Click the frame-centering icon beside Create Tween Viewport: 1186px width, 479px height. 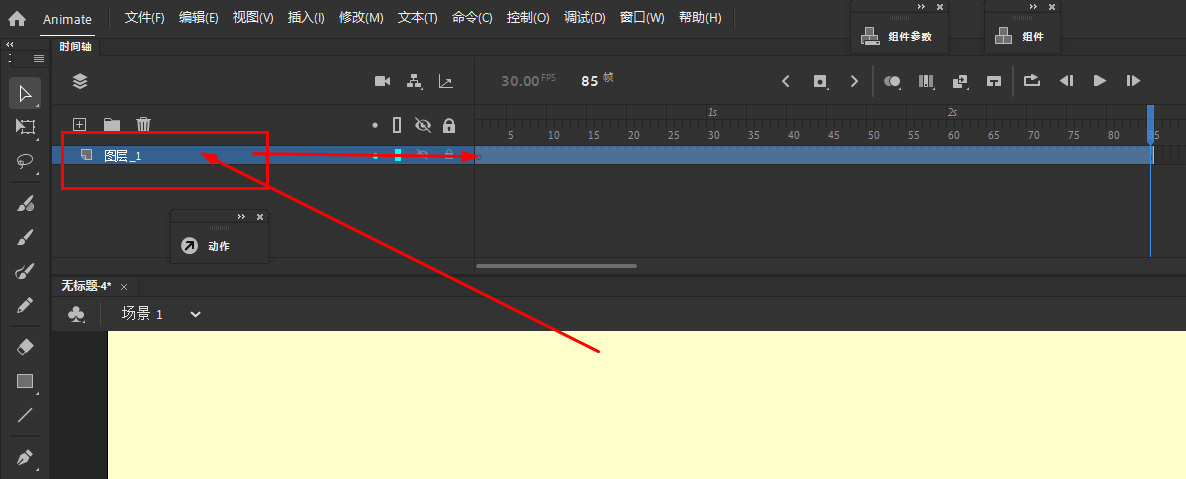click(994, 81)
